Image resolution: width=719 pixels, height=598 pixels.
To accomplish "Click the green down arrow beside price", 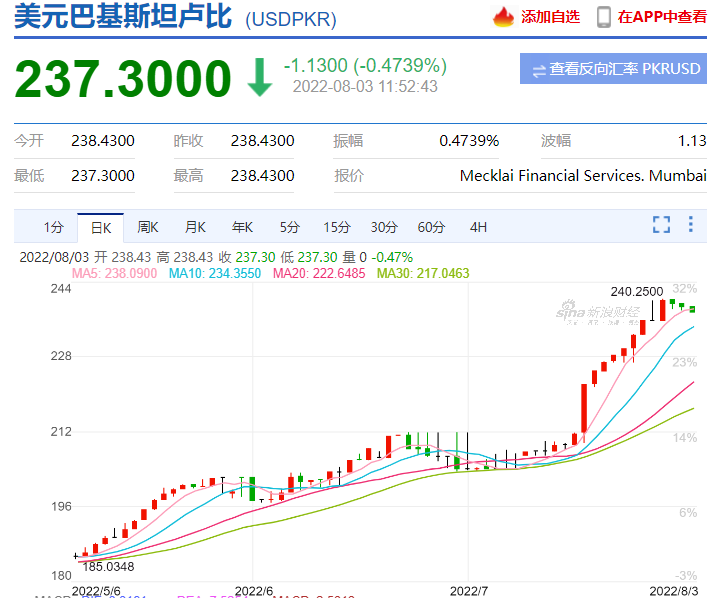I will tap(260, 78).
